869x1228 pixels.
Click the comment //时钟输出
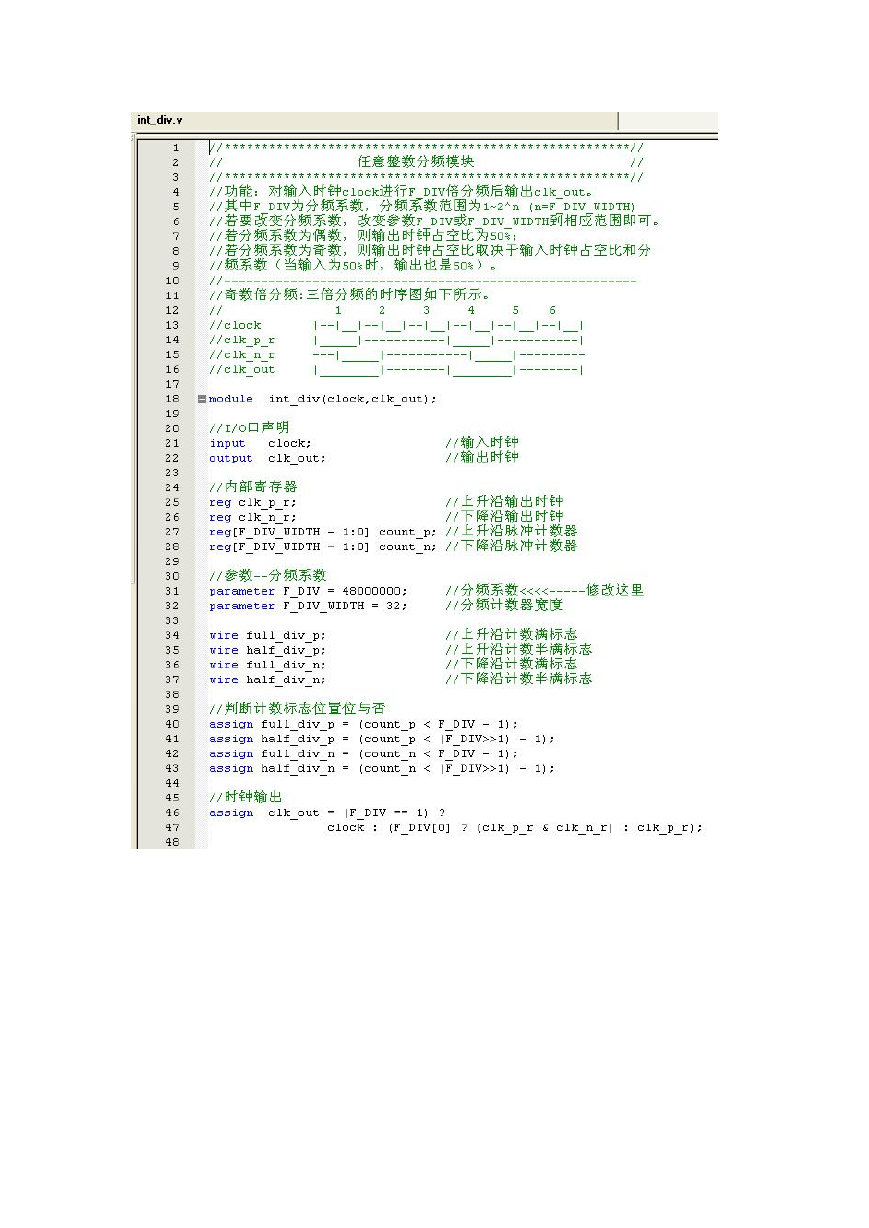[x=246, y=797]
